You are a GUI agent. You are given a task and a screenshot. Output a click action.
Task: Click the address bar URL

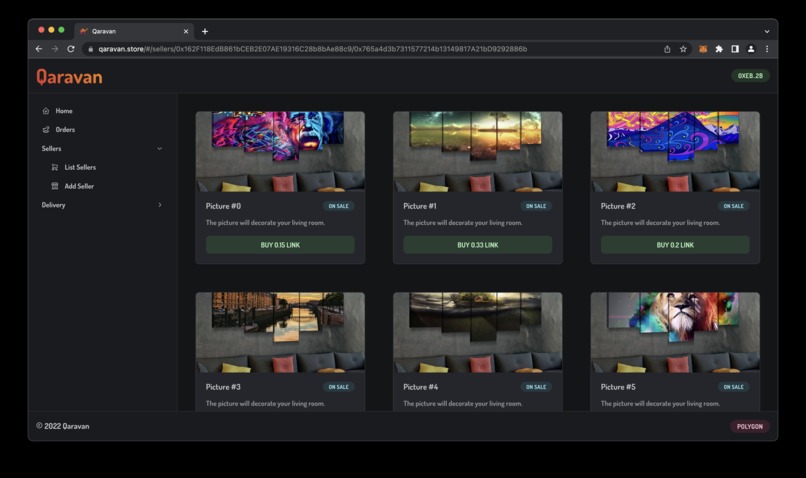click(x=313, y=49)
